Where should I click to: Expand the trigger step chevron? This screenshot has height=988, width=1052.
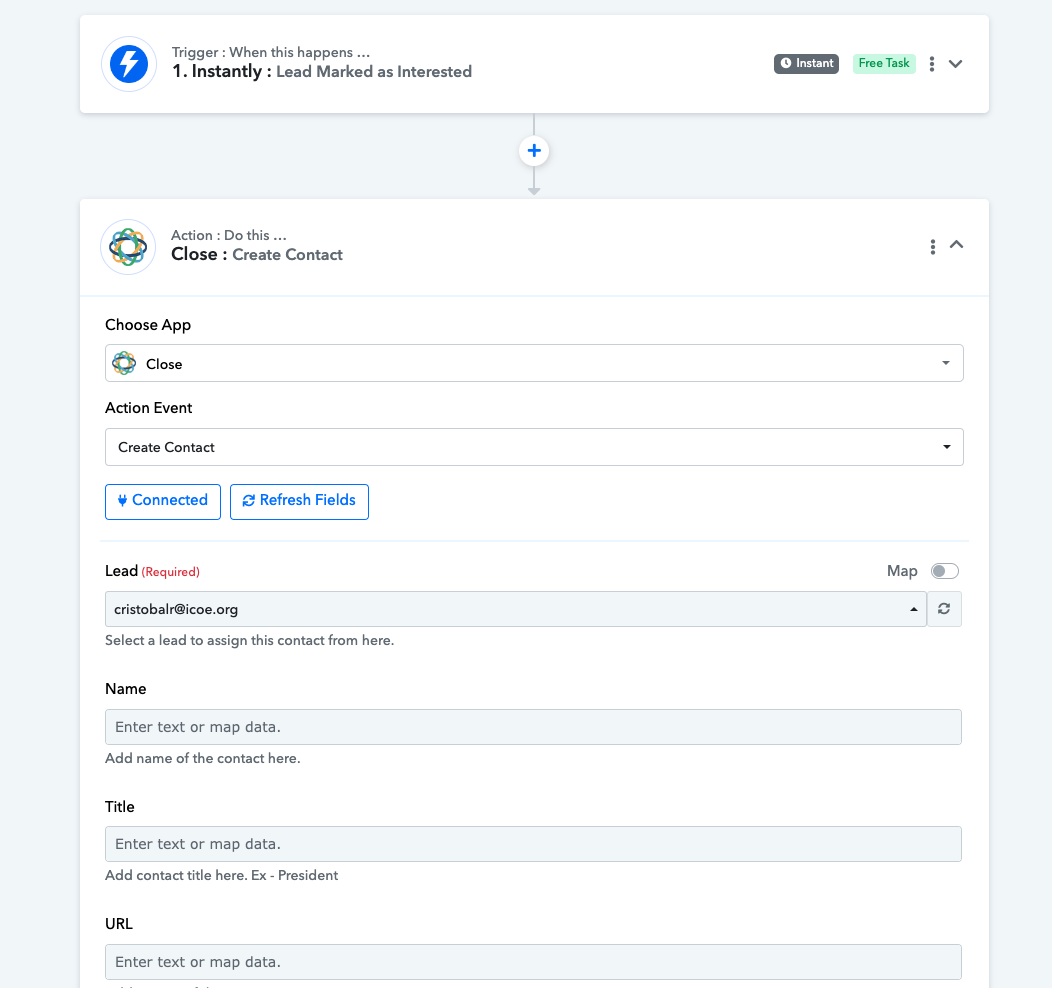pyautogui.click(x=955, y=64)
